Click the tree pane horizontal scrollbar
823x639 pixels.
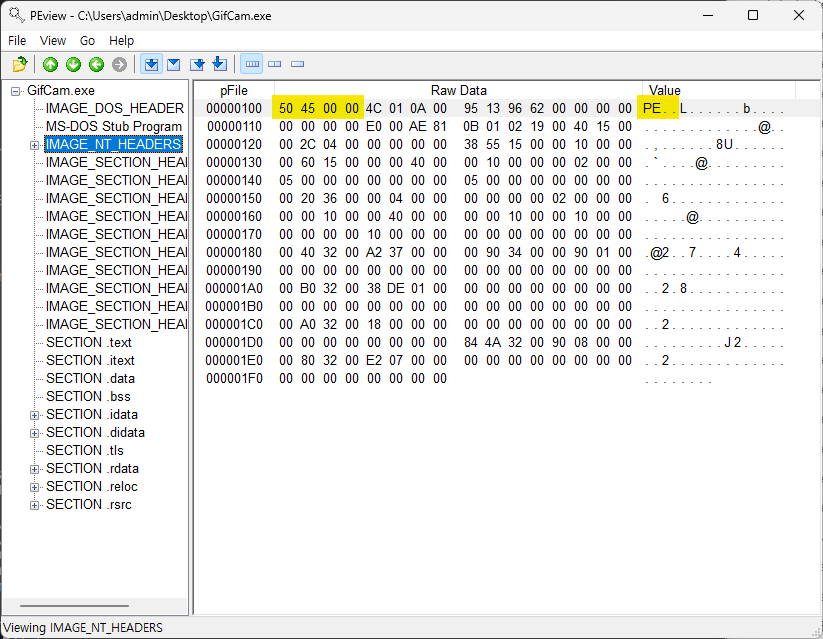pos(74,606)
